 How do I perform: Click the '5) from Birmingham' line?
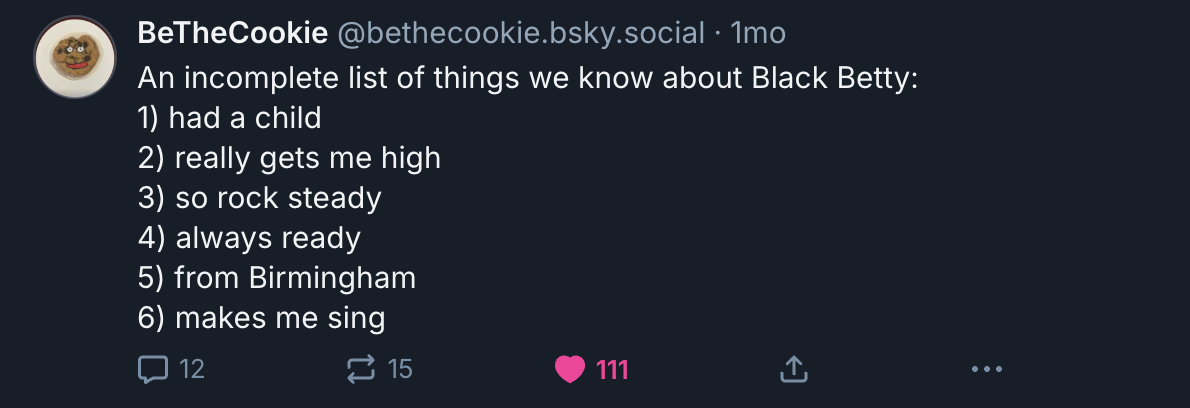[277, 278]
